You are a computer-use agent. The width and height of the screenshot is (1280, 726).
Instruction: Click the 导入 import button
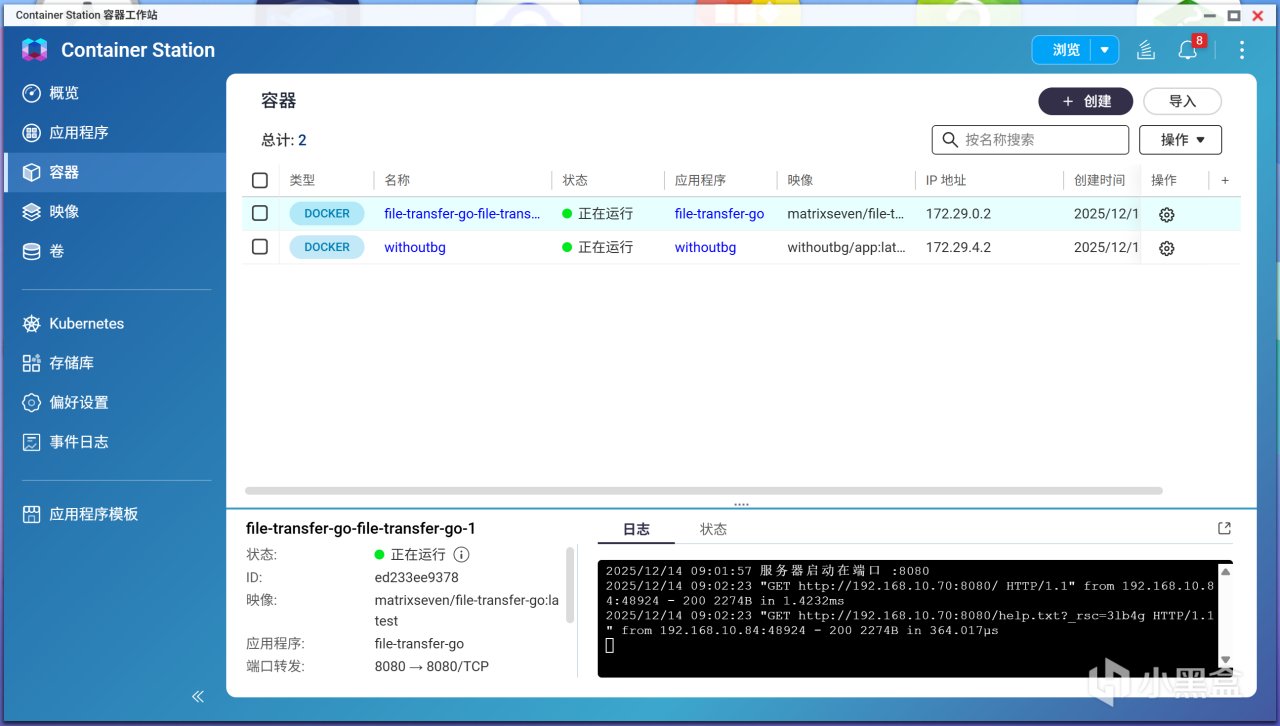click(x=1182, y=101)
